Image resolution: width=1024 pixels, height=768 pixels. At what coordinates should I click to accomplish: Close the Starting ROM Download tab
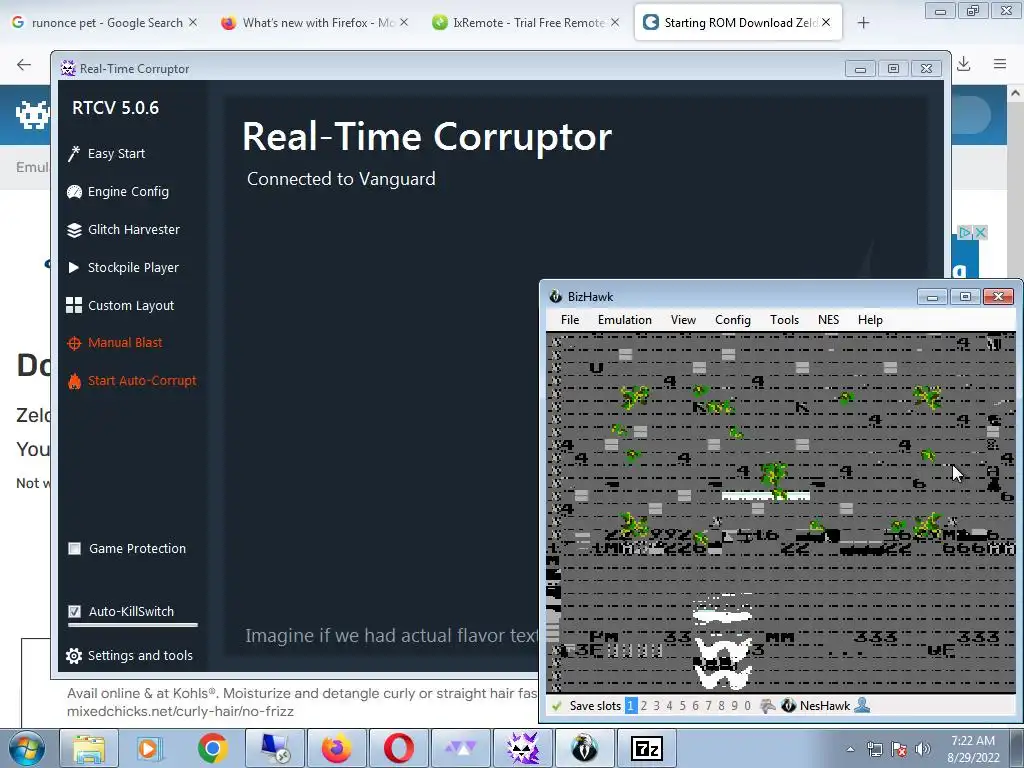826,22
